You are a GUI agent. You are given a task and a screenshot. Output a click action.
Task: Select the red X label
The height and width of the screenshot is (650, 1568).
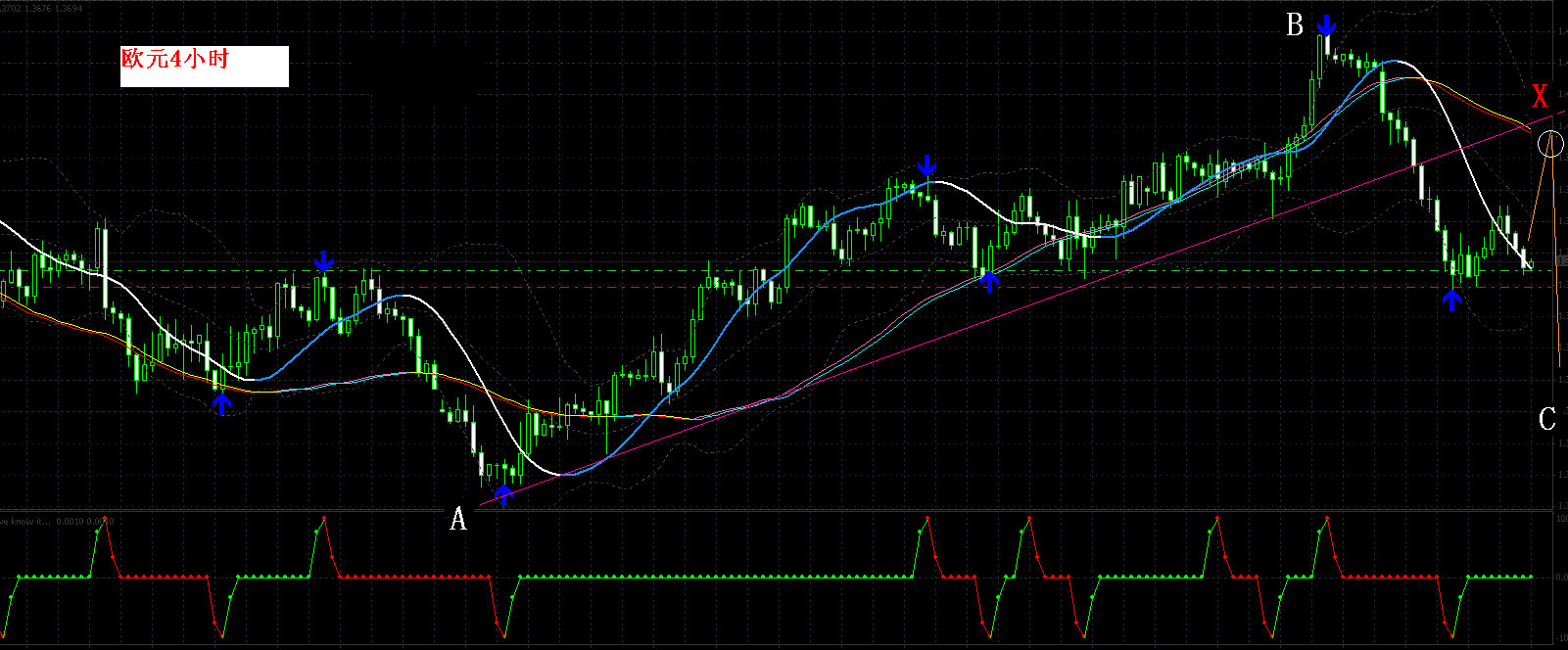pos(1541,97)
